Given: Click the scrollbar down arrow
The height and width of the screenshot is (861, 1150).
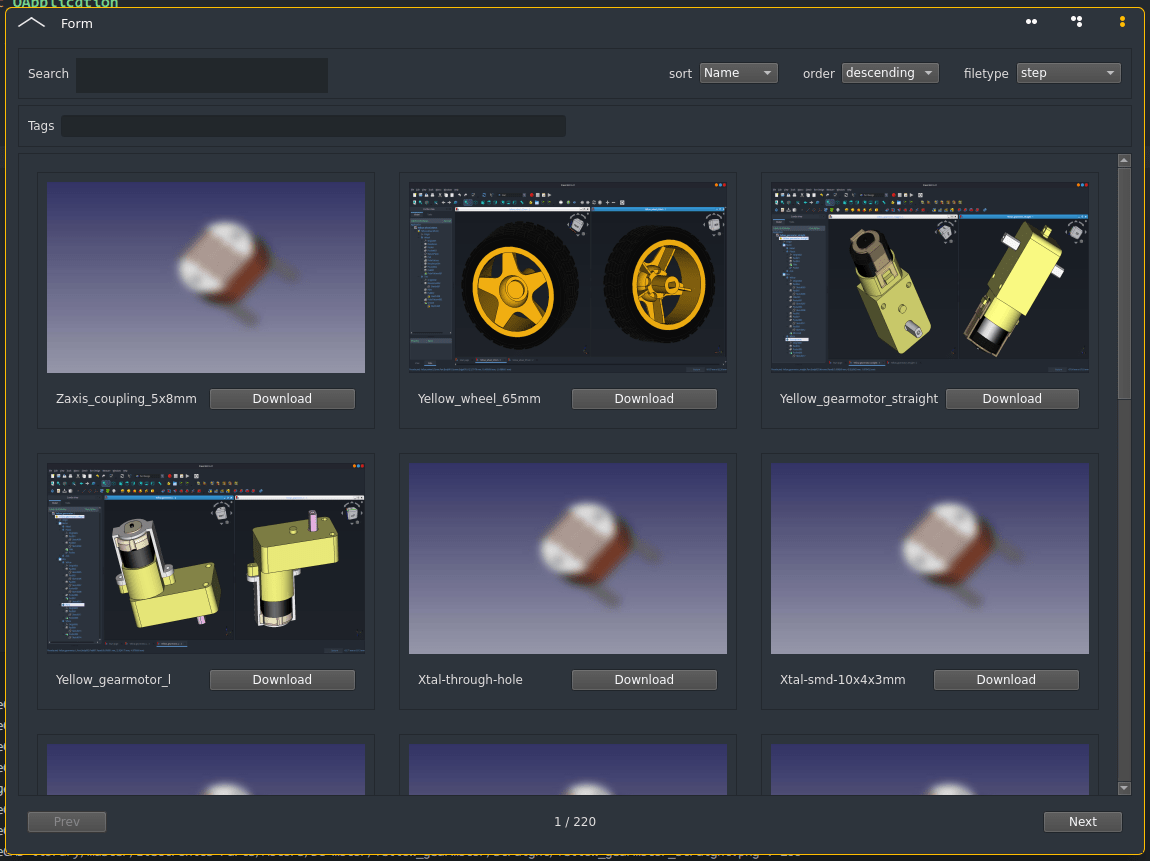Looking at the screenshot, I should pyautogui.click(x=1124, y=788).
